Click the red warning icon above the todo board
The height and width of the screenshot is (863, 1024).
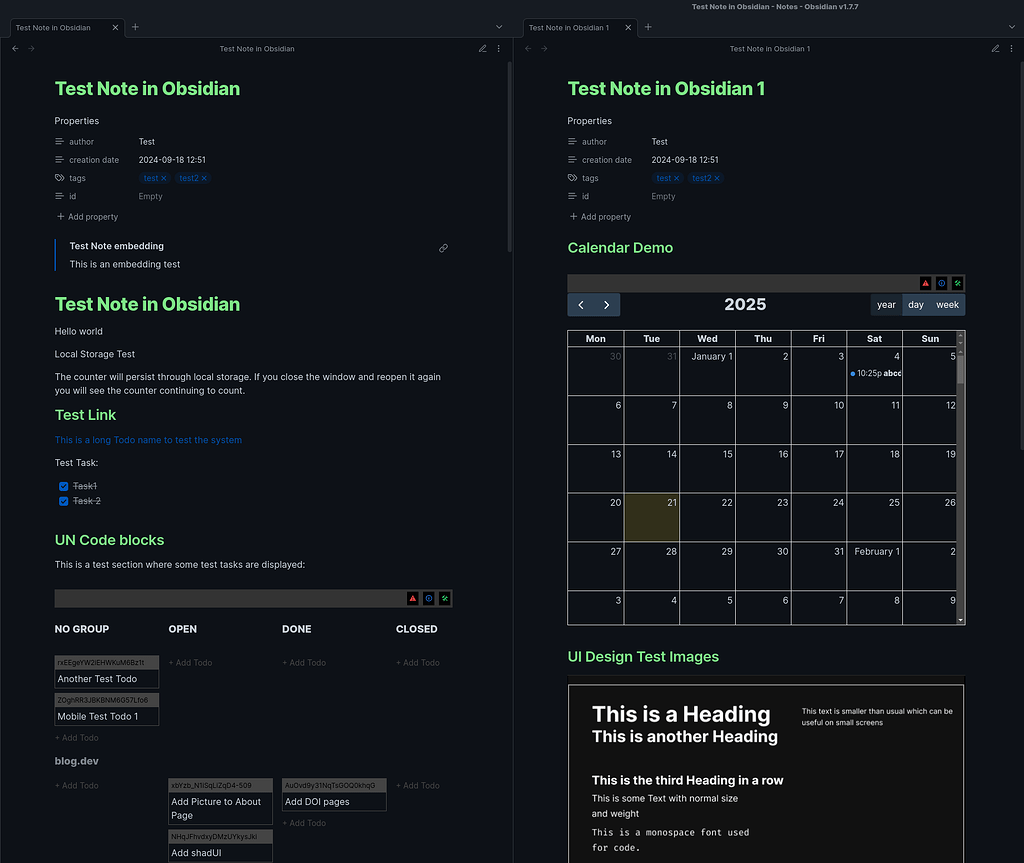[x=413, y=598]
